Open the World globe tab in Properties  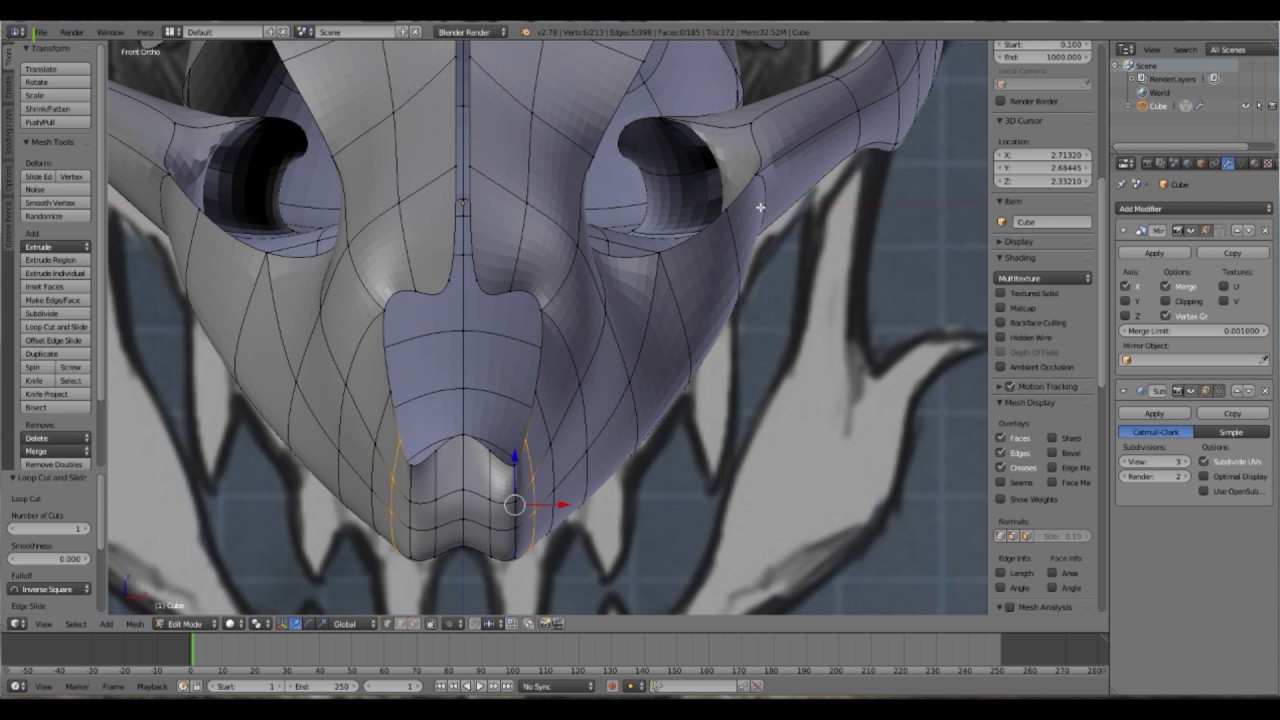(x=1187, y=163)
